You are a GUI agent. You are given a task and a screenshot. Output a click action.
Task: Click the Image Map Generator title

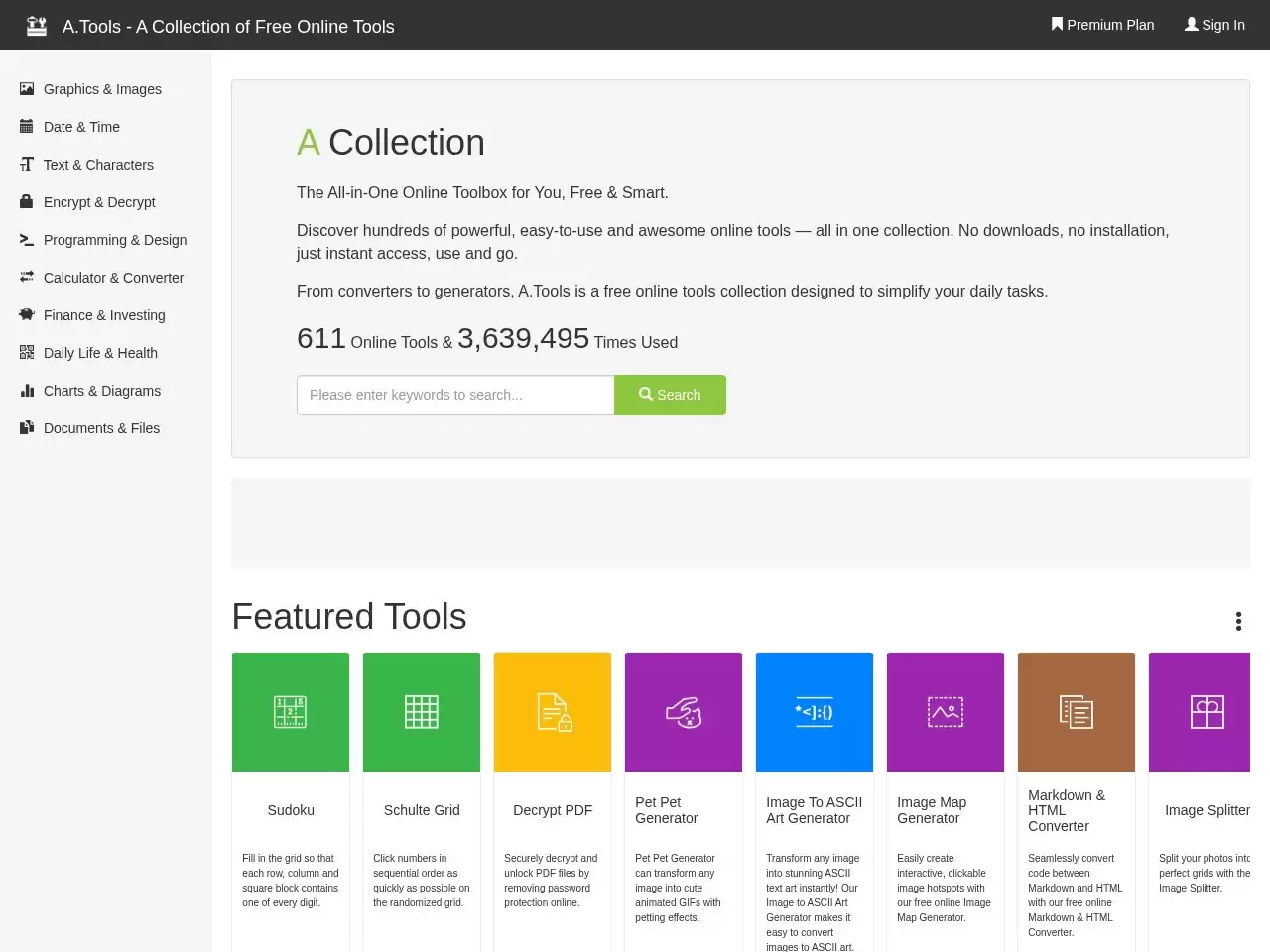(932, 810)
